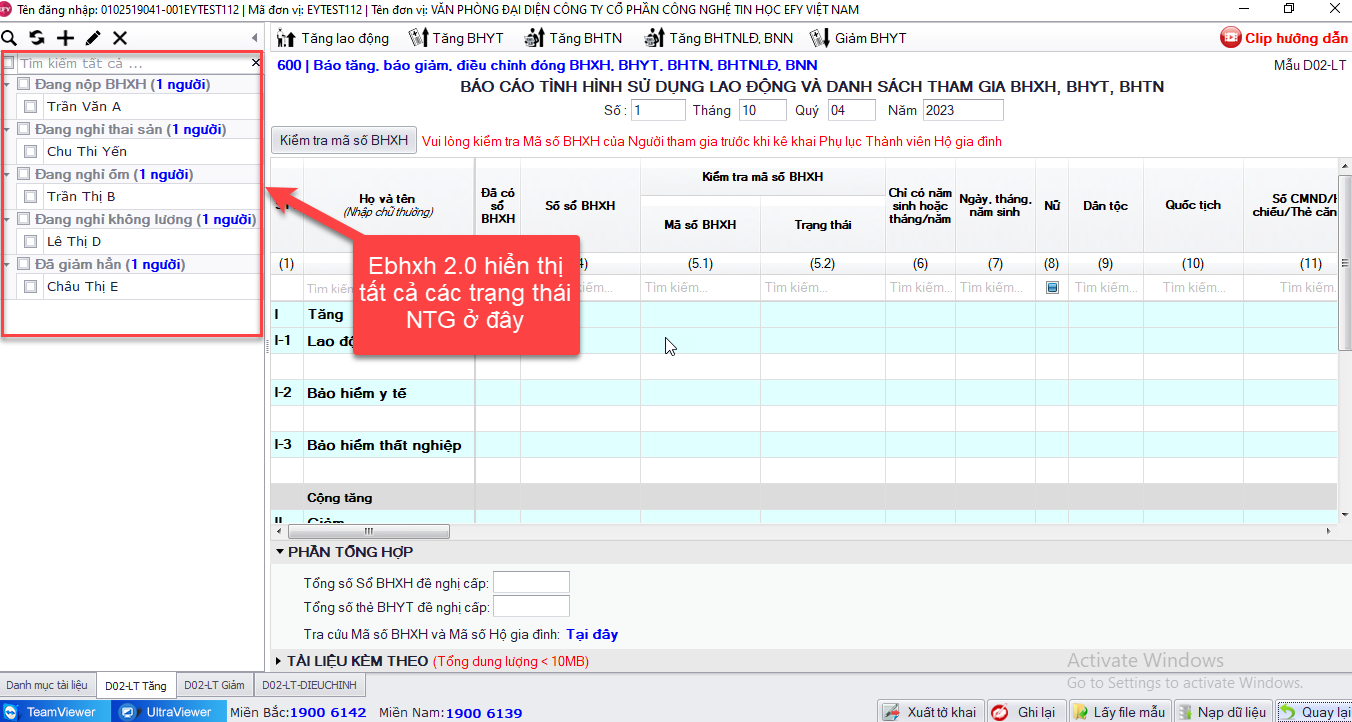Image resolution: width=1352 pixels, height=722 pixels.
Task: Click the X delete icon in left toolbar
Action: 120,38
